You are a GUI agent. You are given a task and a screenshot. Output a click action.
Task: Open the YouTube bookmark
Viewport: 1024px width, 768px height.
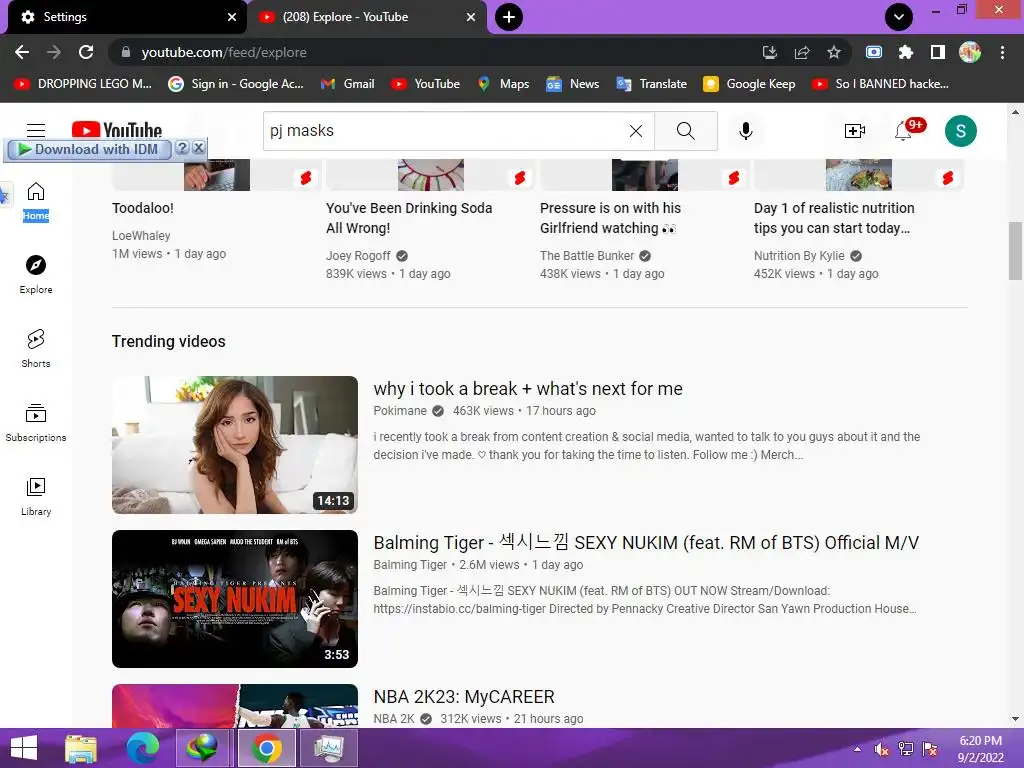point(426,84)
